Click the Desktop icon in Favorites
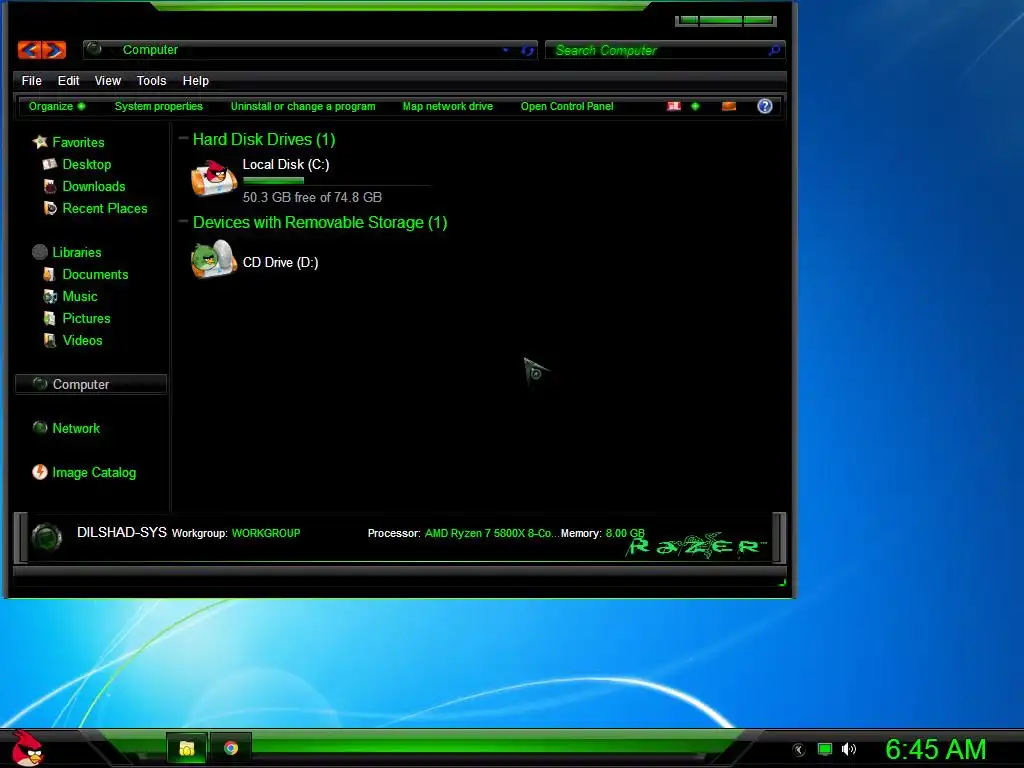The image size is (1024, 768). (x=50, y=164)
